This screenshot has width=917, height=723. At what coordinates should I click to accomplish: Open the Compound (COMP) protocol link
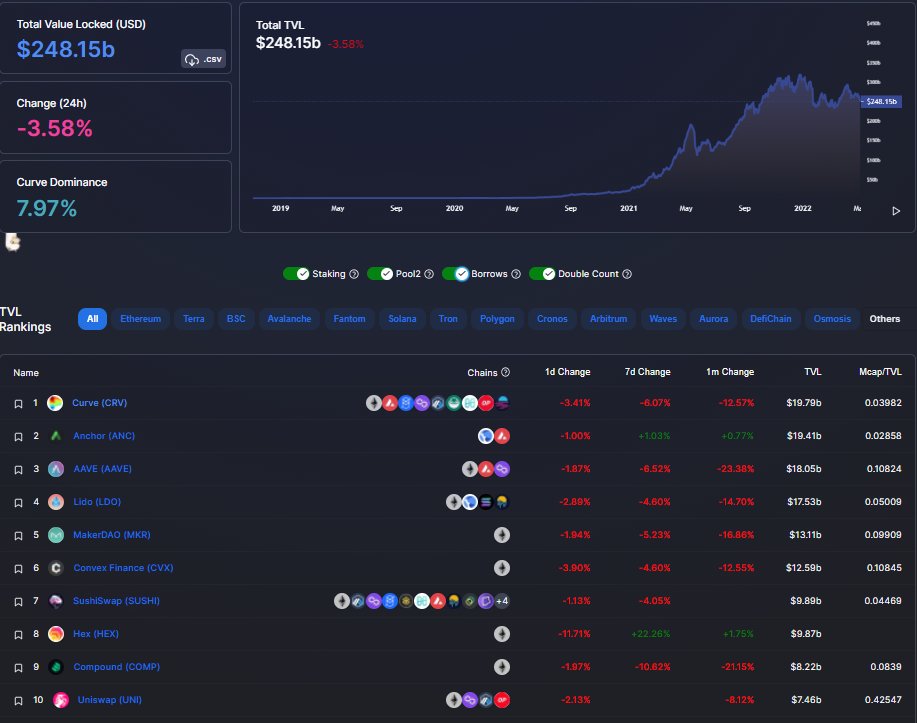point(116,667)
